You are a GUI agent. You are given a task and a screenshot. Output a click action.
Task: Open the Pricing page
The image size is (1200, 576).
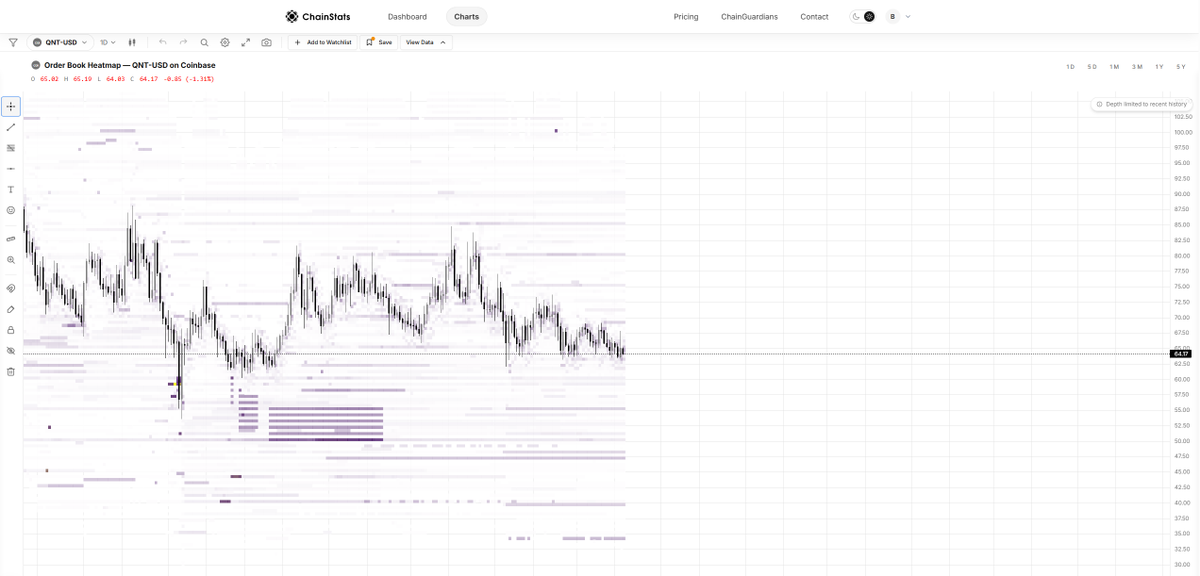(x=686, y=17)
